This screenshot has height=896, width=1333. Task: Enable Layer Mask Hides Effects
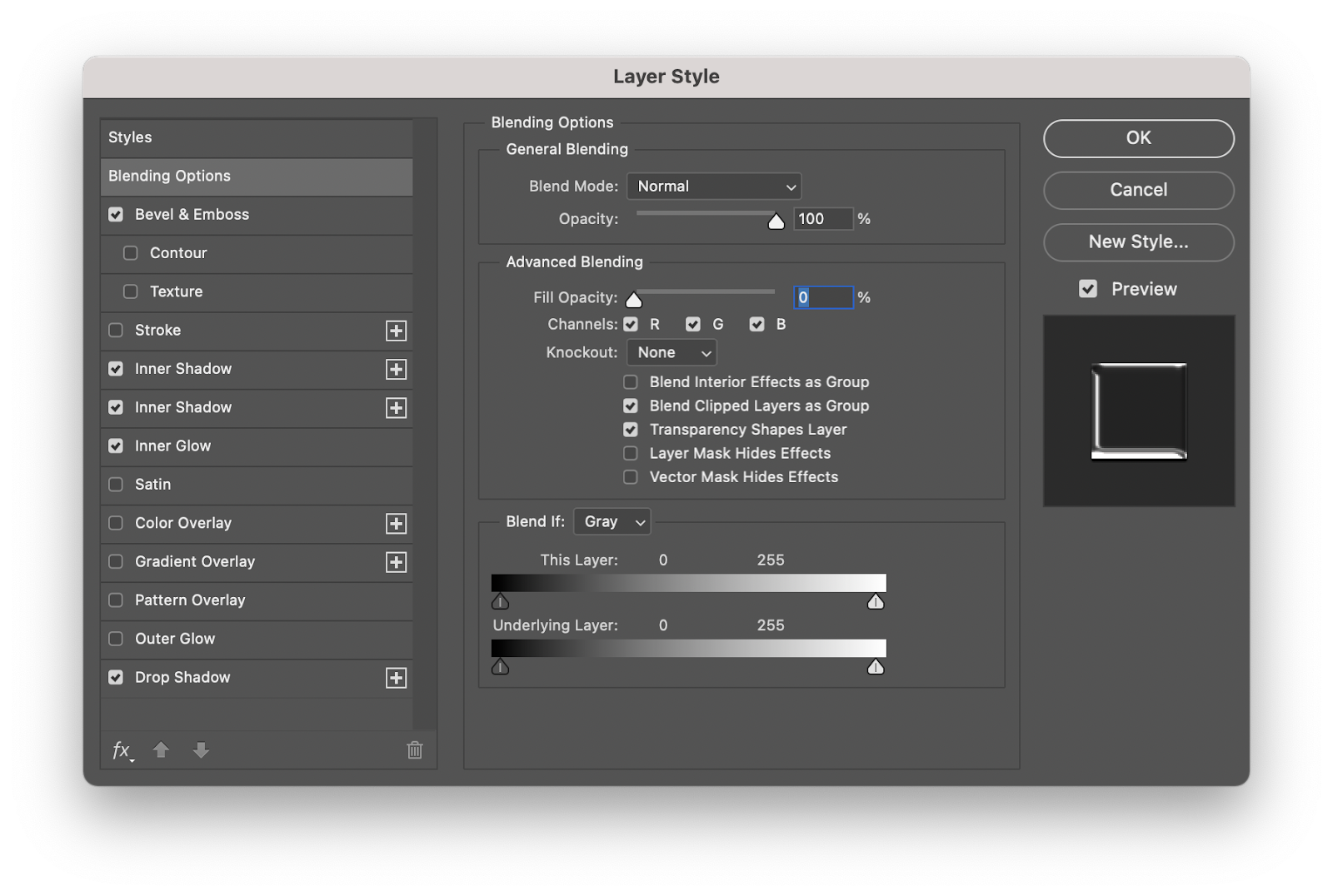[631, 454]
